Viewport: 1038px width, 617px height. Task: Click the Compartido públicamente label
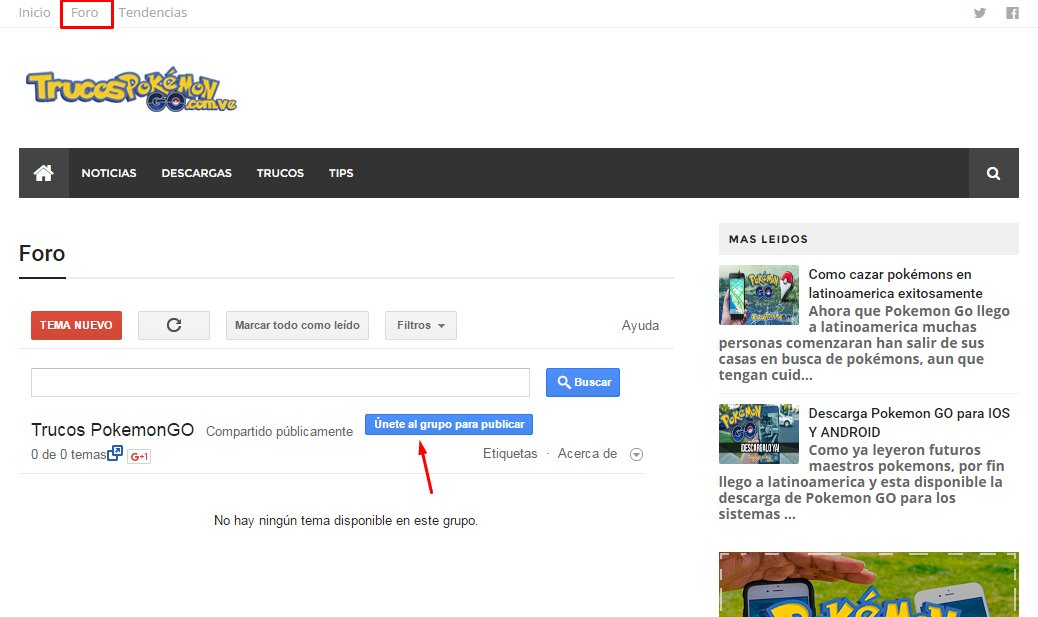(x=279, y=432)
